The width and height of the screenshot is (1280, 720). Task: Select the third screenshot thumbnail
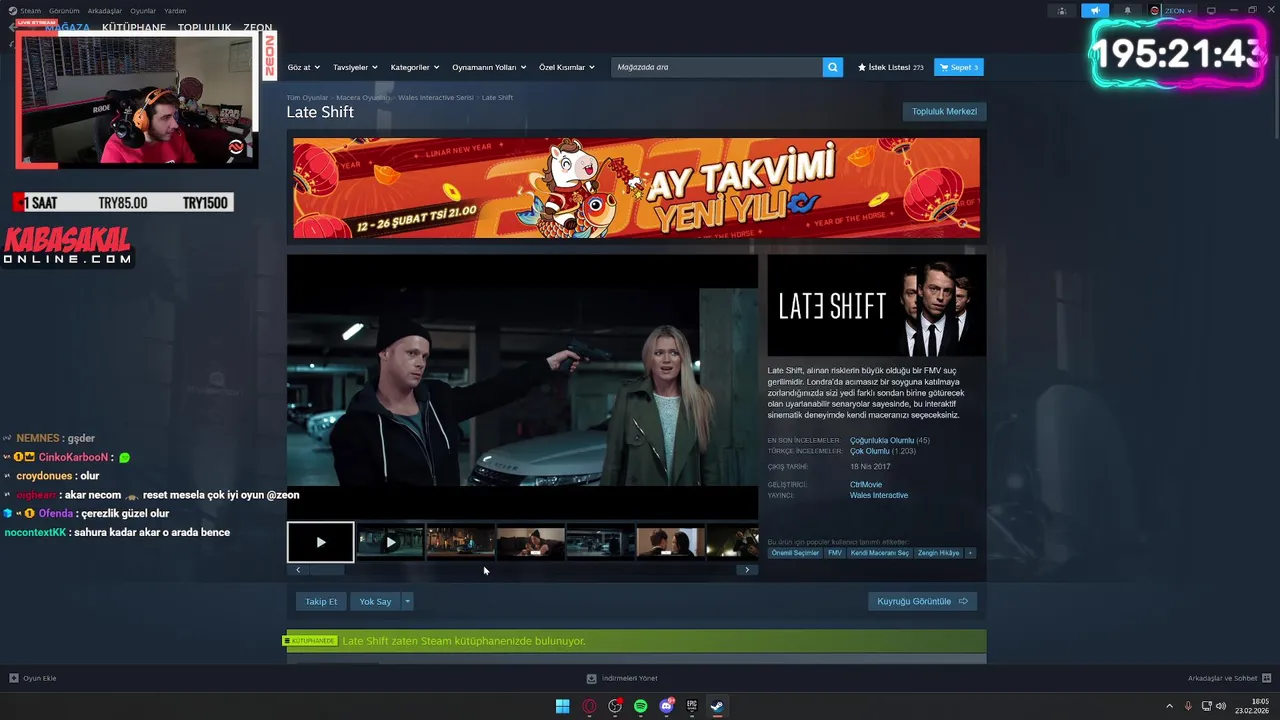click(x=461, y=542)
